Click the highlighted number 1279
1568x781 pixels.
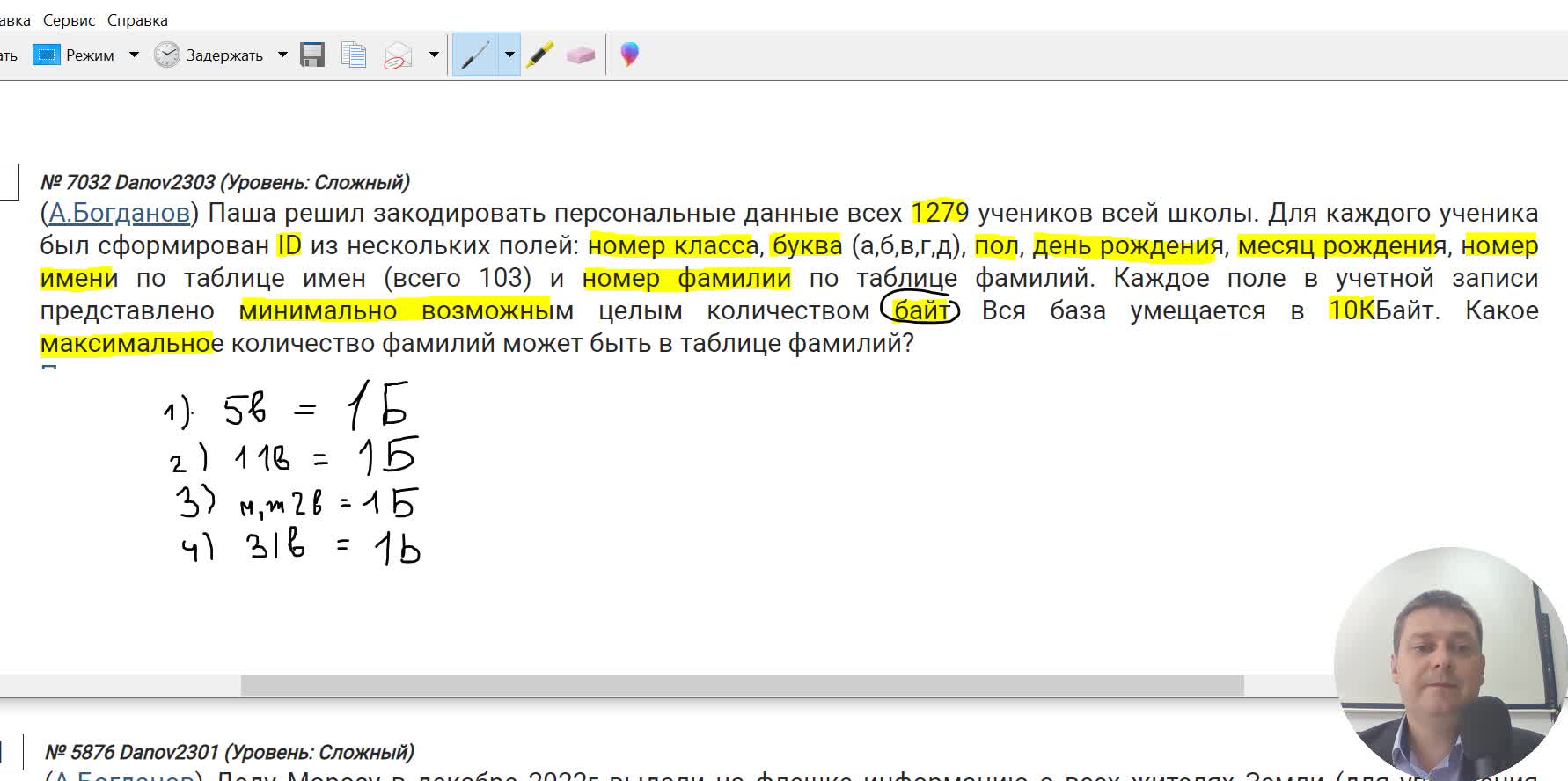coord(940,213)
